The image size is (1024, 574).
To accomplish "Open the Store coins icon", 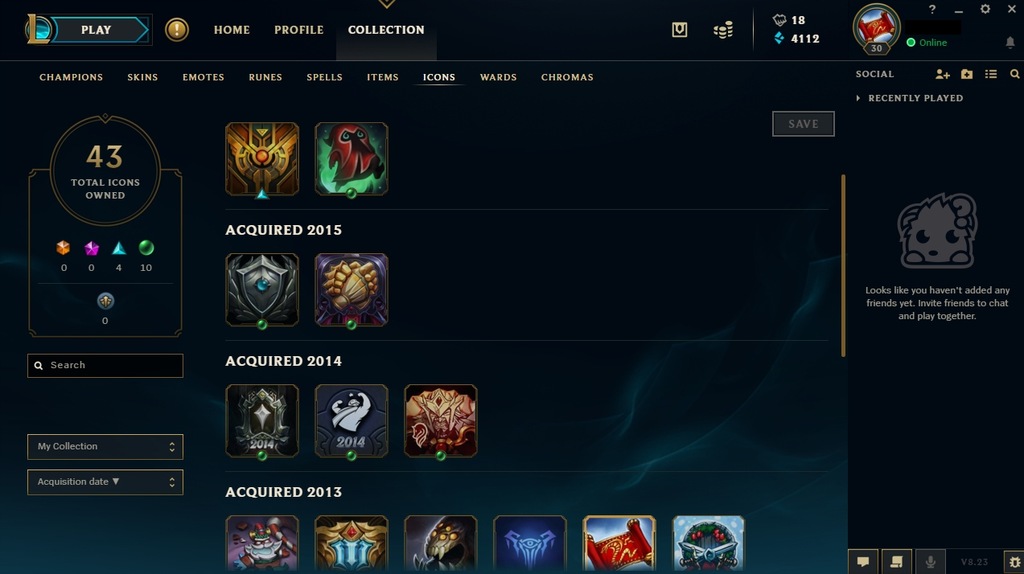I will pyautogui.click(x=723, y=30).
